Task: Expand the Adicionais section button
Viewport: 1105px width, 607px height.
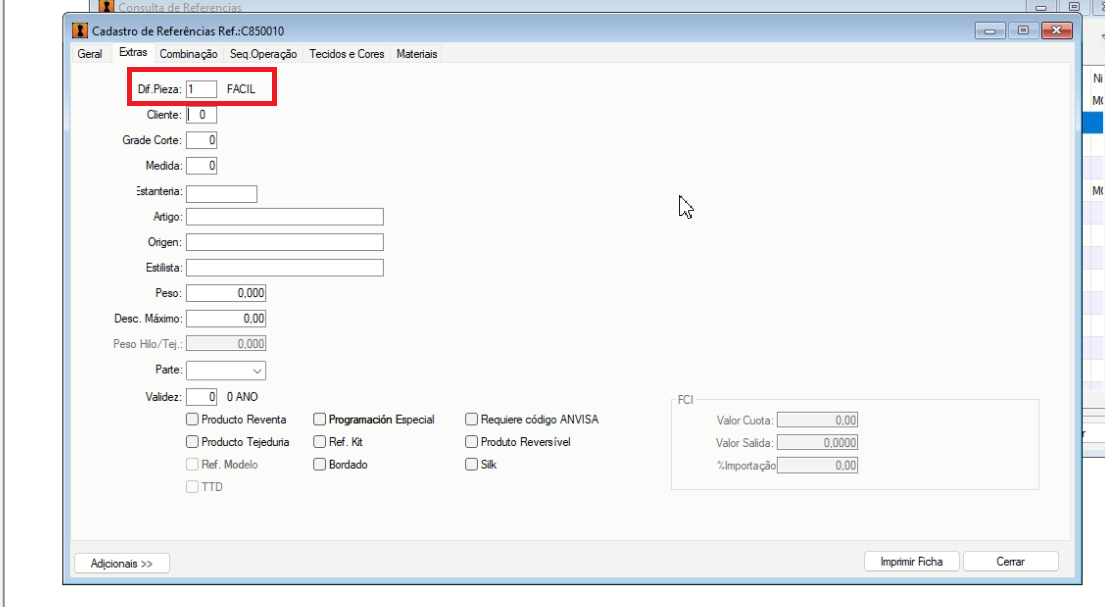Action: click(122, 563)
